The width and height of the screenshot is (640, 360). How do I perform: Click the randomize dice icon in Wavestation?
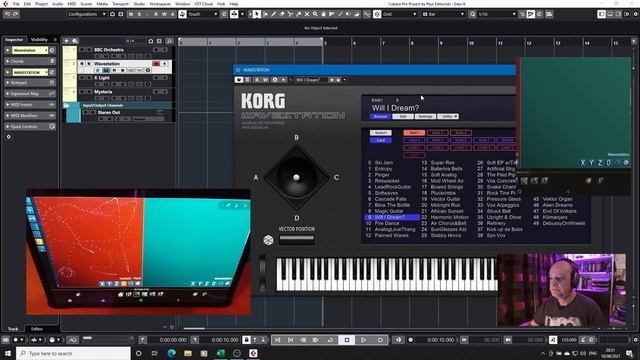[x=268, y=240]
